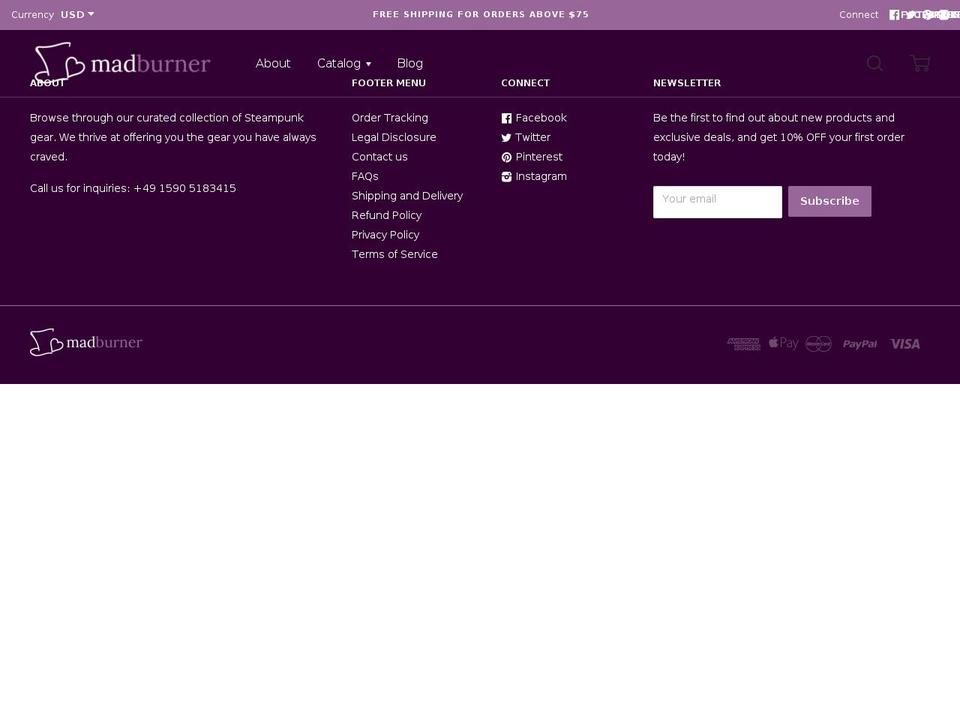
Task: Open the Legal Disclosure link
Action: point(394,137)
